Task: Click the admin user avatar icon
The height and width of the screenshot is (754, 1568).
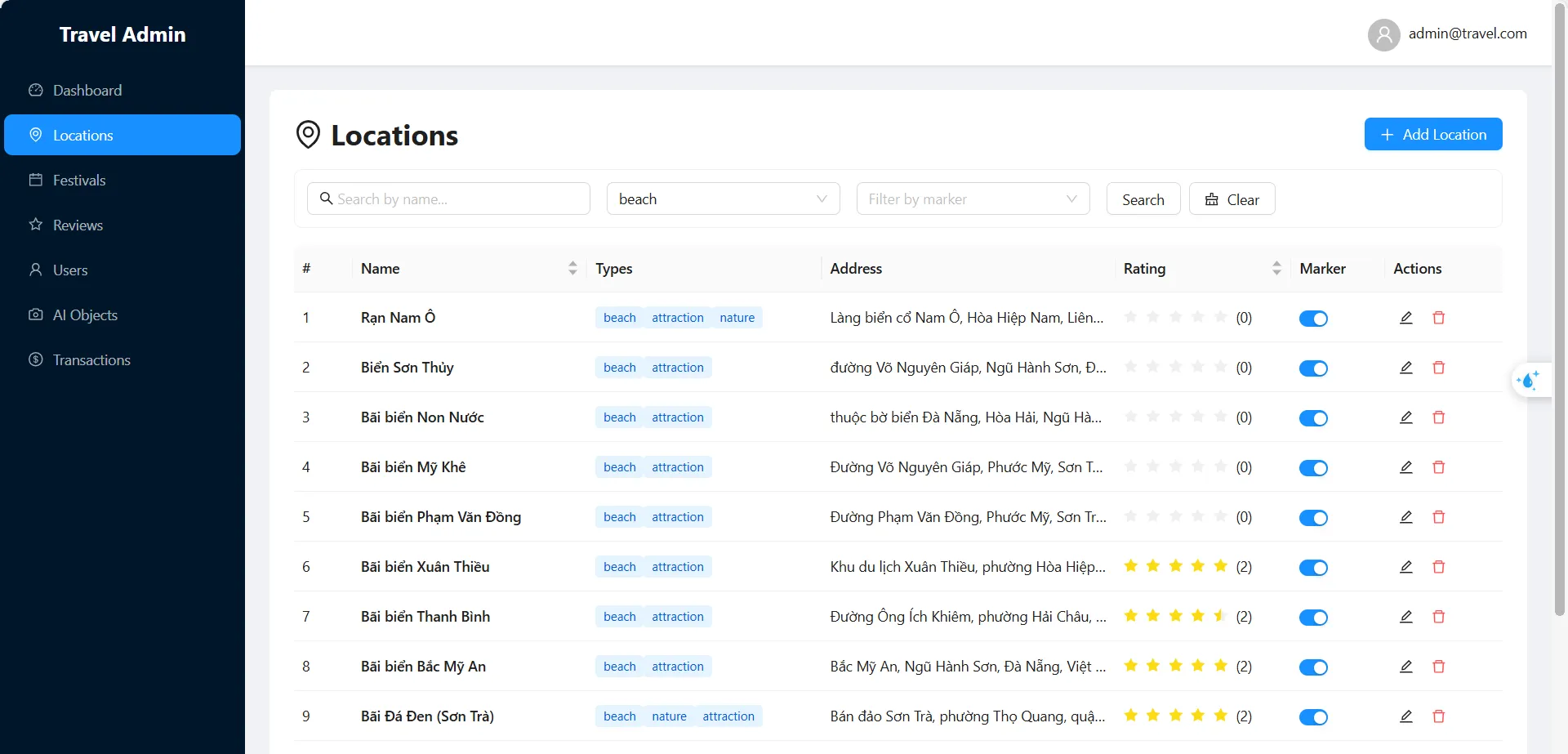Action: tap(1384, 34)
